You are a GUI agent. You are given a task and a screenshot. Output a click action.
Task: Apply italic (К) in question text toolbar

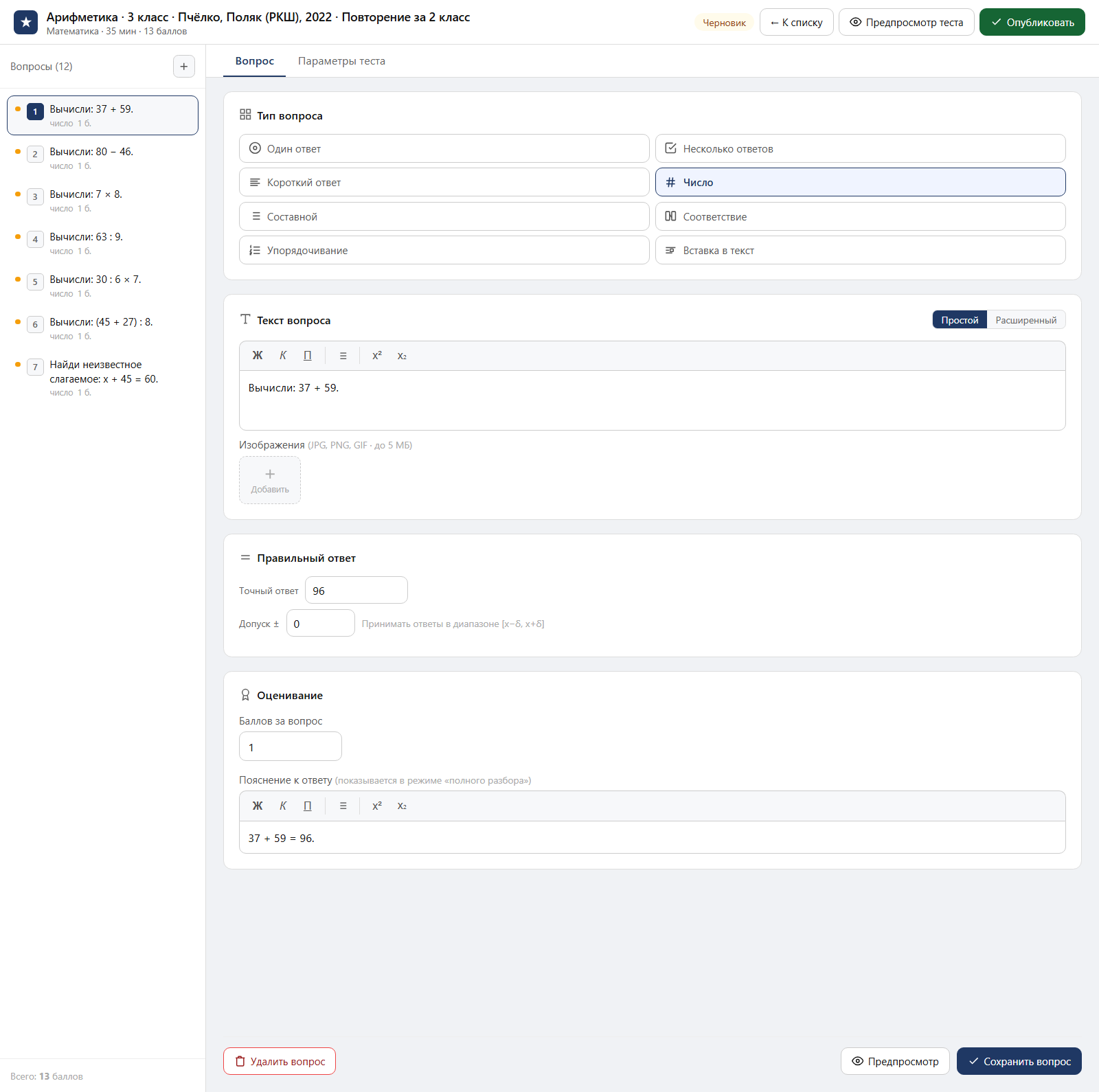[x=283, y=356]
